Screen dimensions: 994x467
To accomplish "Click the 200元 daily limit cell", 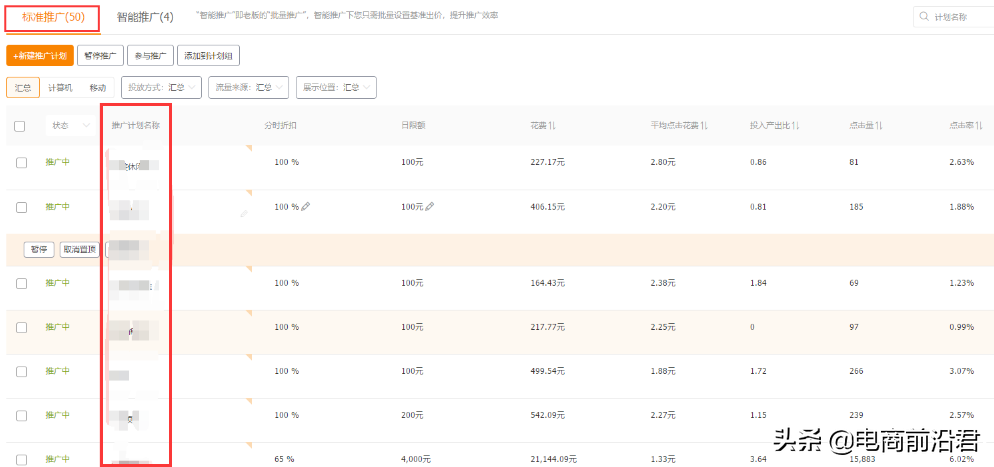I will coord(412,415).
